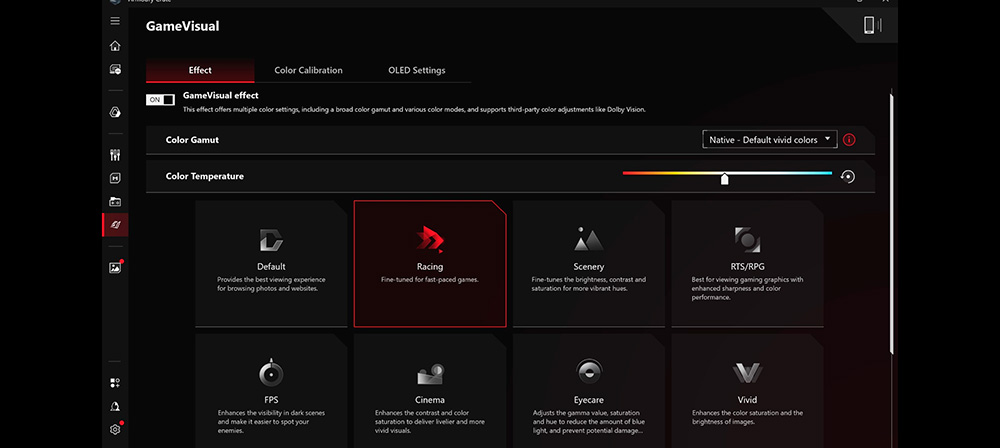Click the mobile device link icon
This screenshot has height=448, width=1000.
point(871,25)
